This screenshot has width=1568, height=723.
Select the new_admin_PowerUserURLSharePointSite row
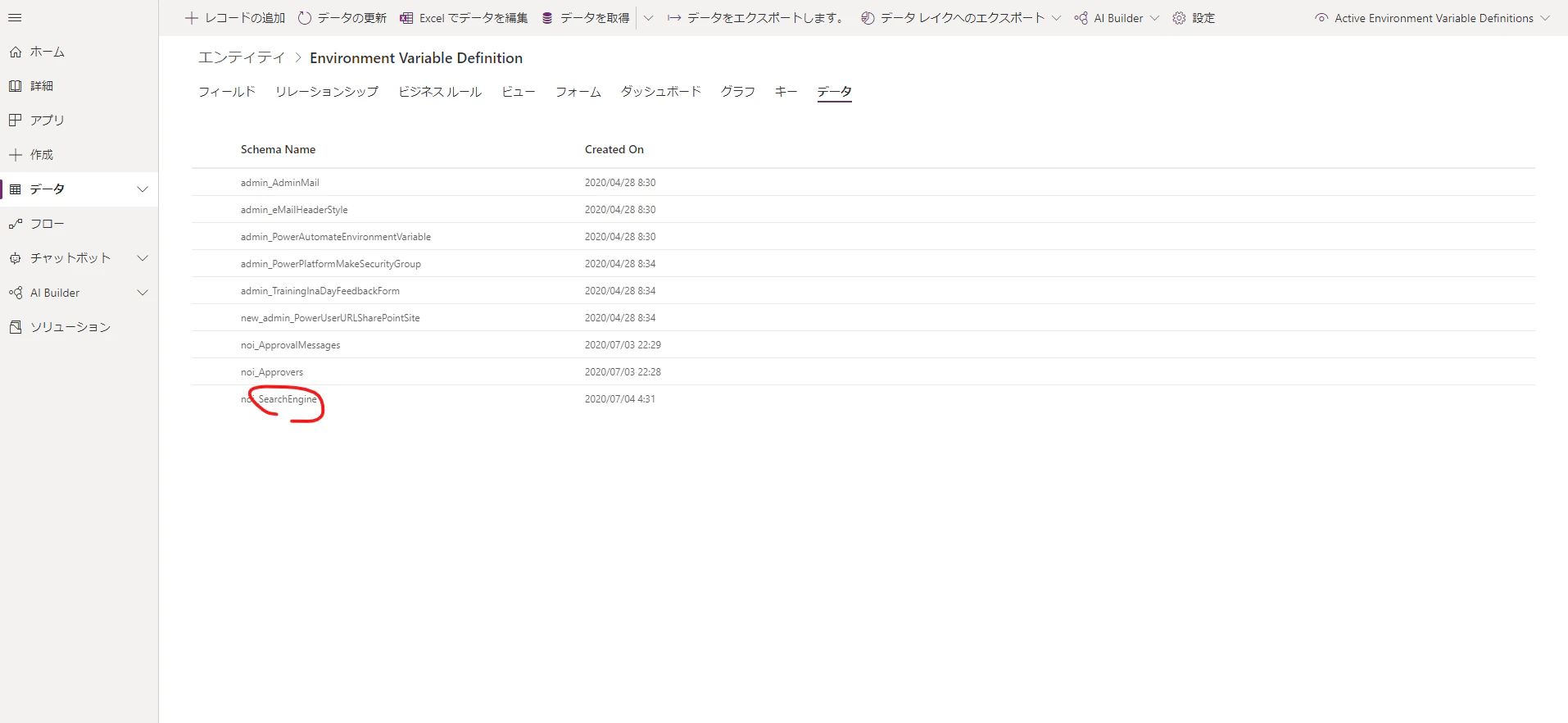[x=863, y=318]
